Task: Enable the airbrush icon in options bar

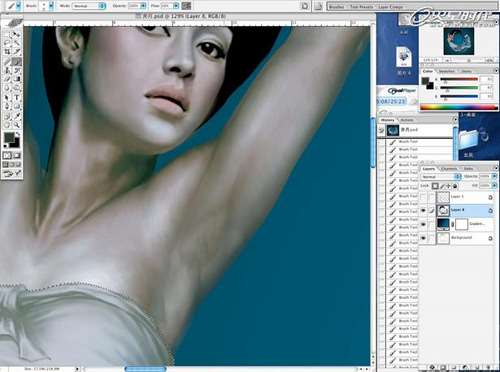Action: (x=187, y=6)
